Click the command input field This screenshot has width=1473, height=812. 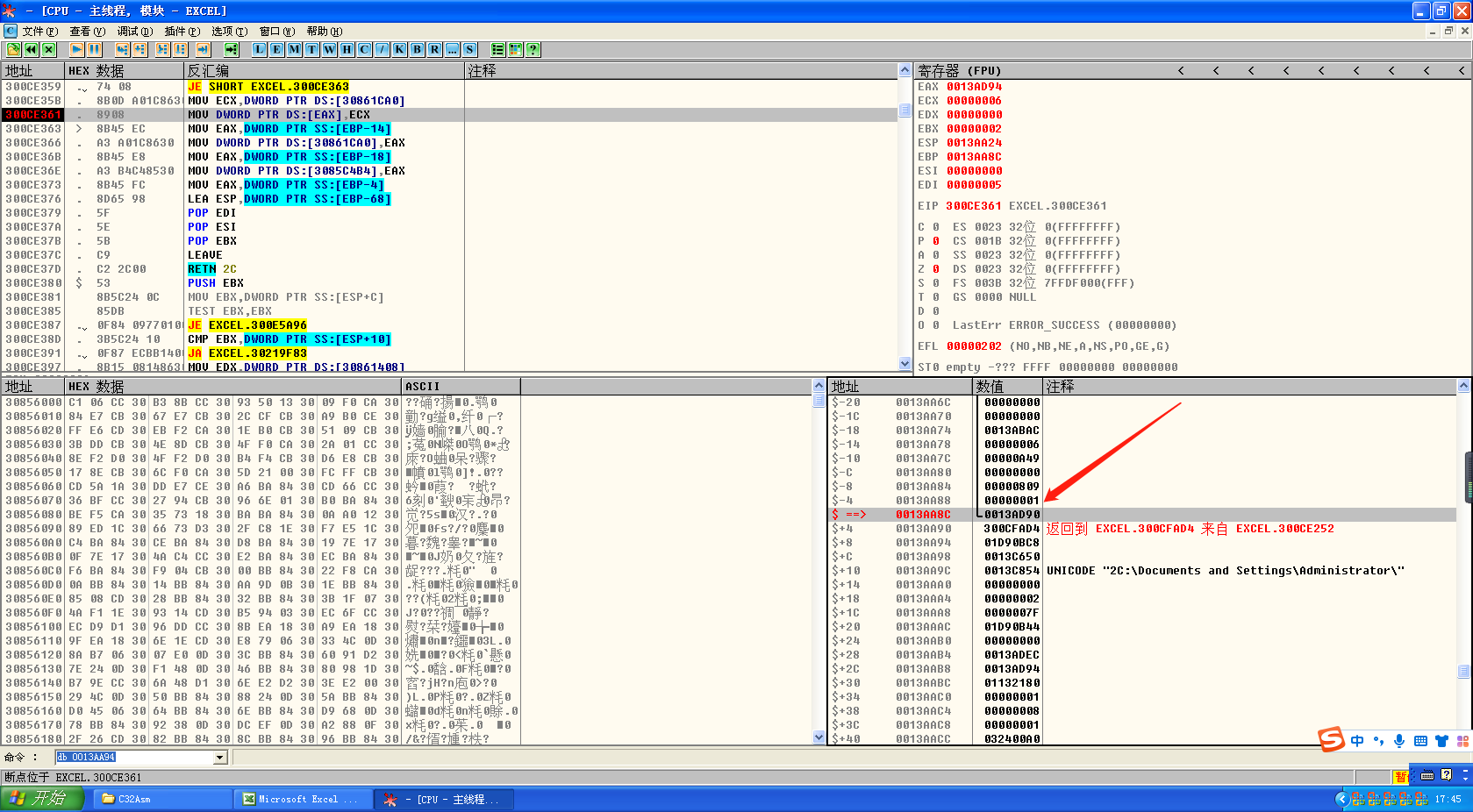[134, 757]
